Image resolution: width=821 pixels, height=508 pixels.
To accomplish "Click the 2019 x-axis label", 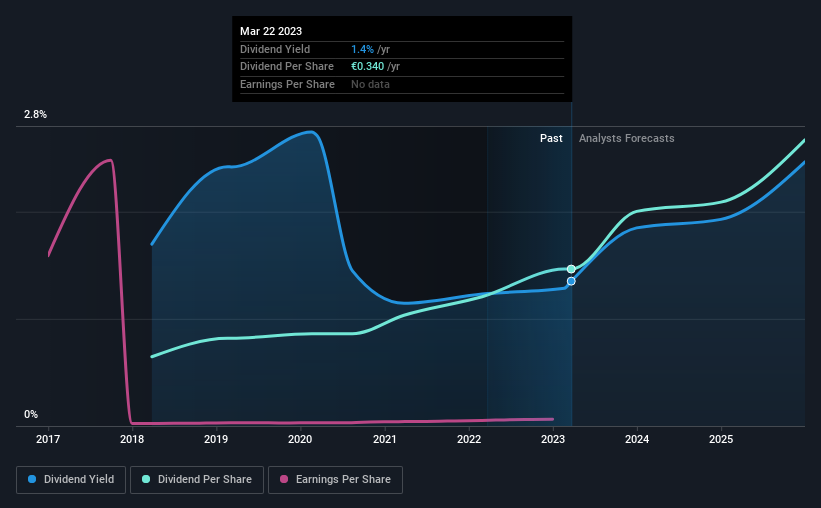I will pyautogui.click(x=216, y=439).
